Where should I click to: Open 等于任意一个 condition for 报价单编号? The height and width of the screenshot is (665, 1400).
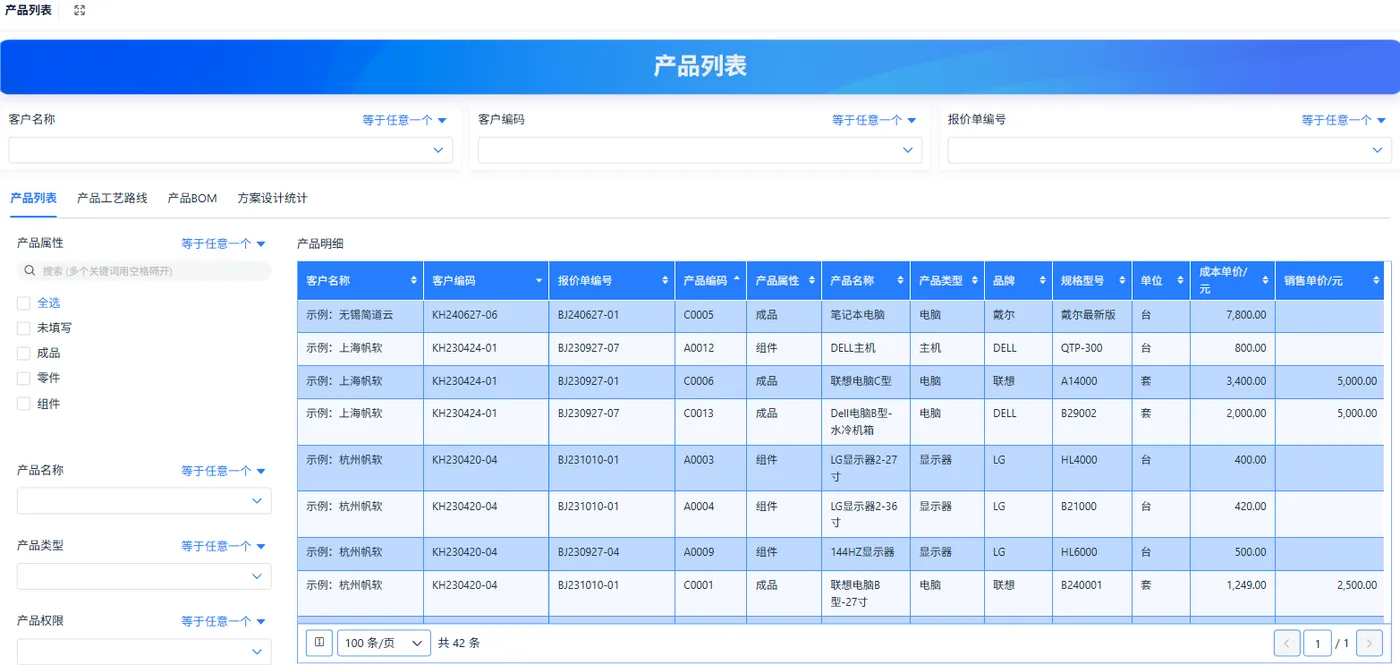coord(1343,120)
